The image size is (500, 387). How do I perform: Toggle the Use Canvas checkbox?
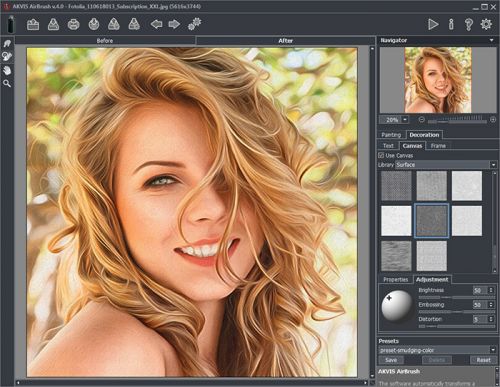[x=381, y=155]
